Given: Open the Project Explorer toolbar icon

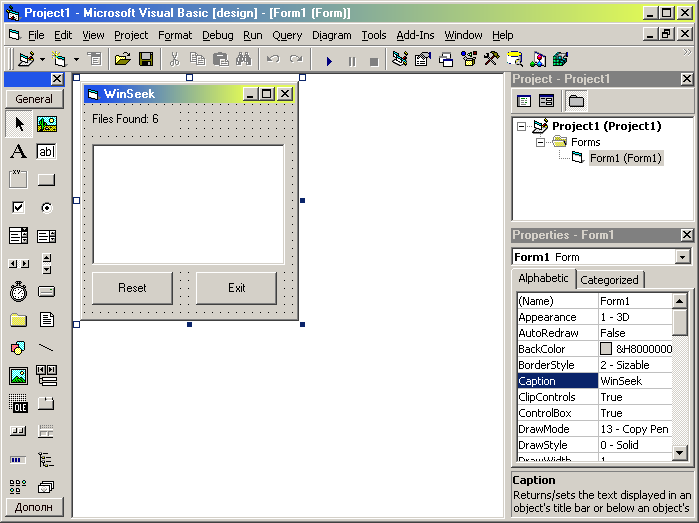Looking at the screenshot, I should pos(400,59).
